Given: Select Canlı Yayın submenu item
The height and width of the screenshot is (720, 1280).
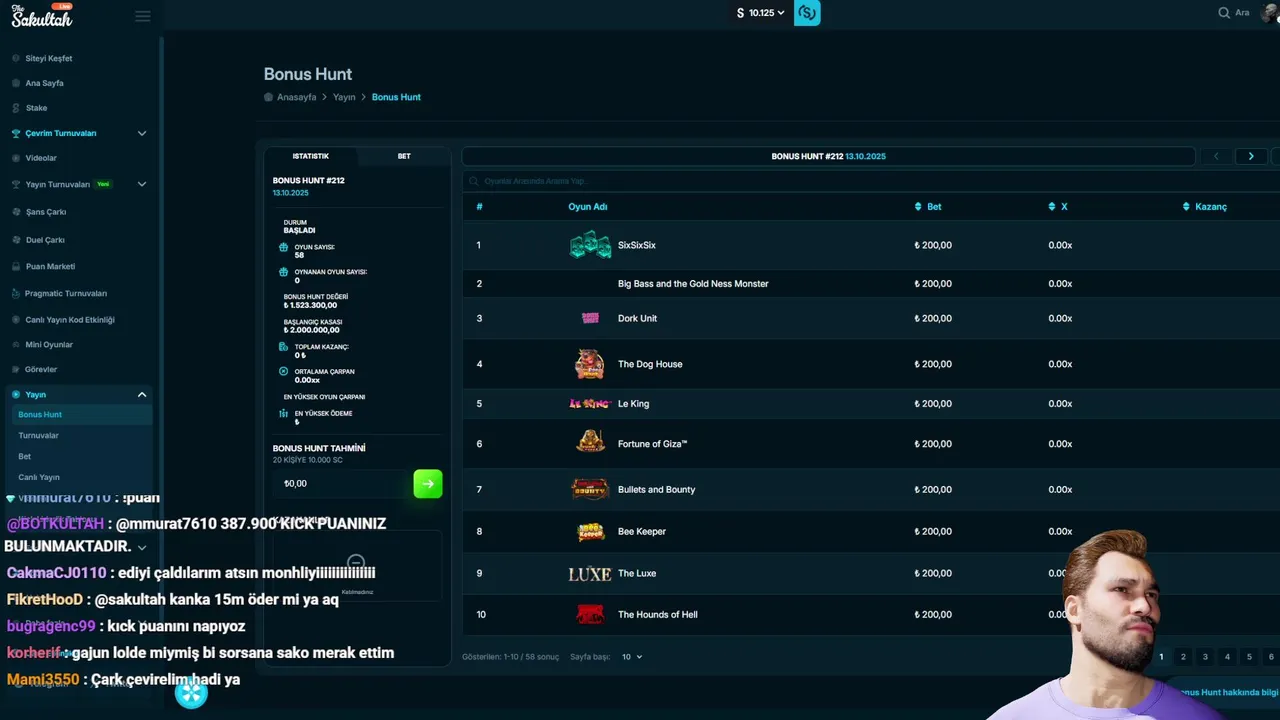Looking at the screenshot, I should tap(39, 477).
